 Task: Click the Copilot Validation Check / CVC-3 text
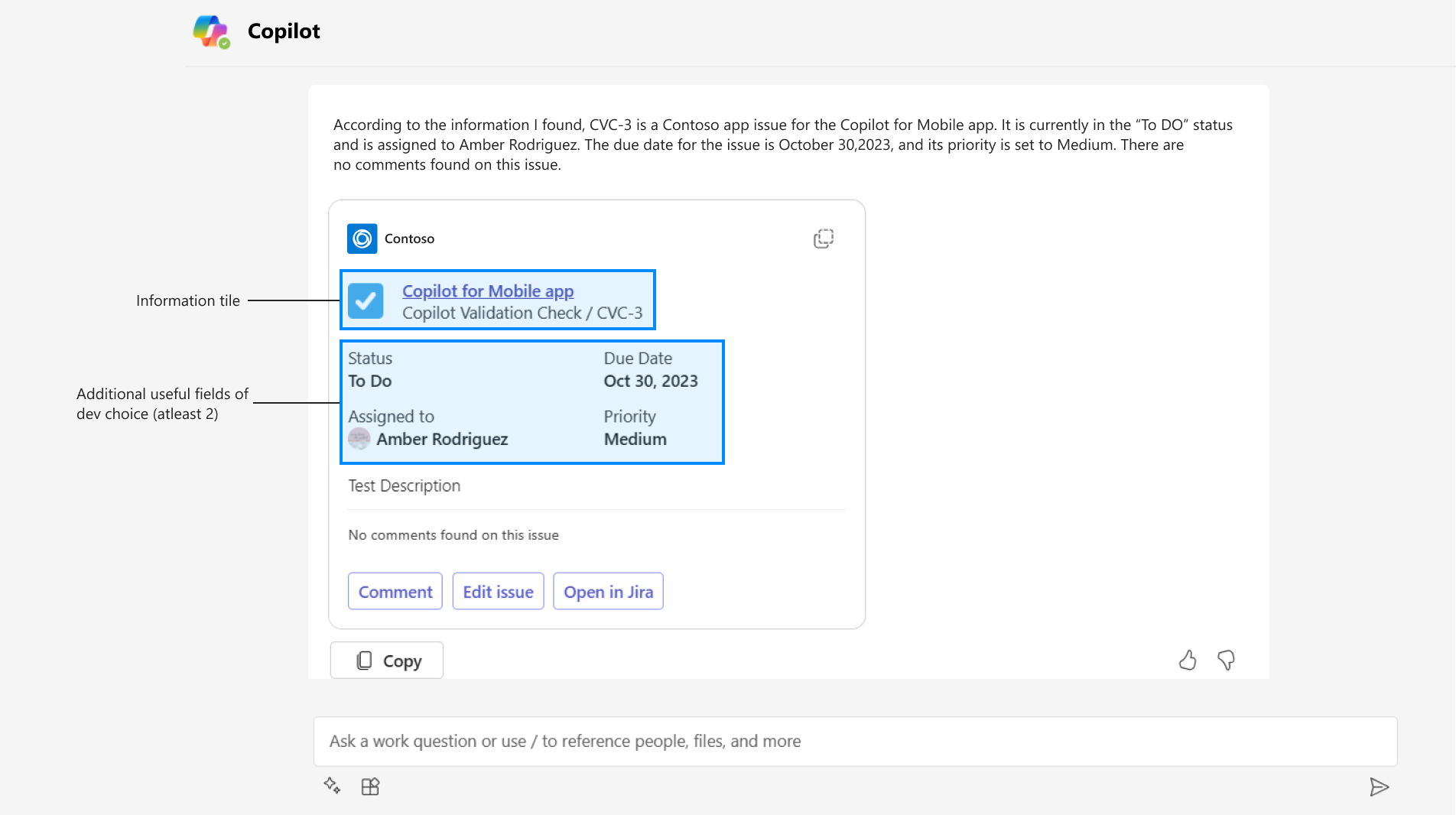522,313
